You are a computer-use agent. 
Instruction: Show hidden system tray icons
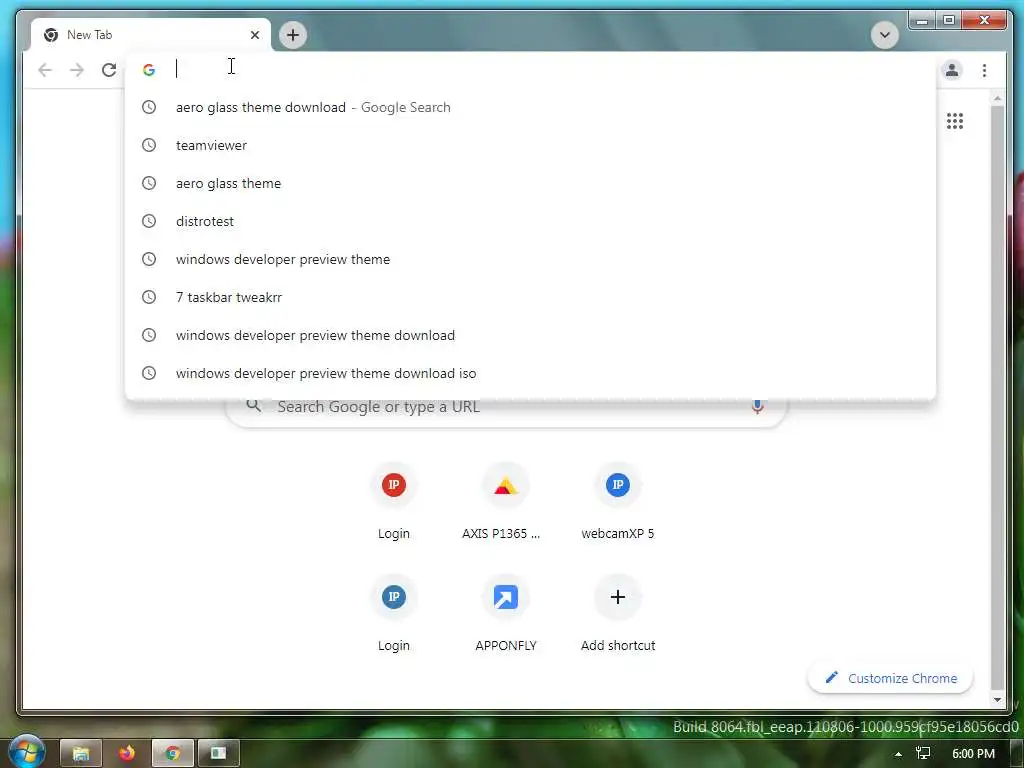pos(899,754)
